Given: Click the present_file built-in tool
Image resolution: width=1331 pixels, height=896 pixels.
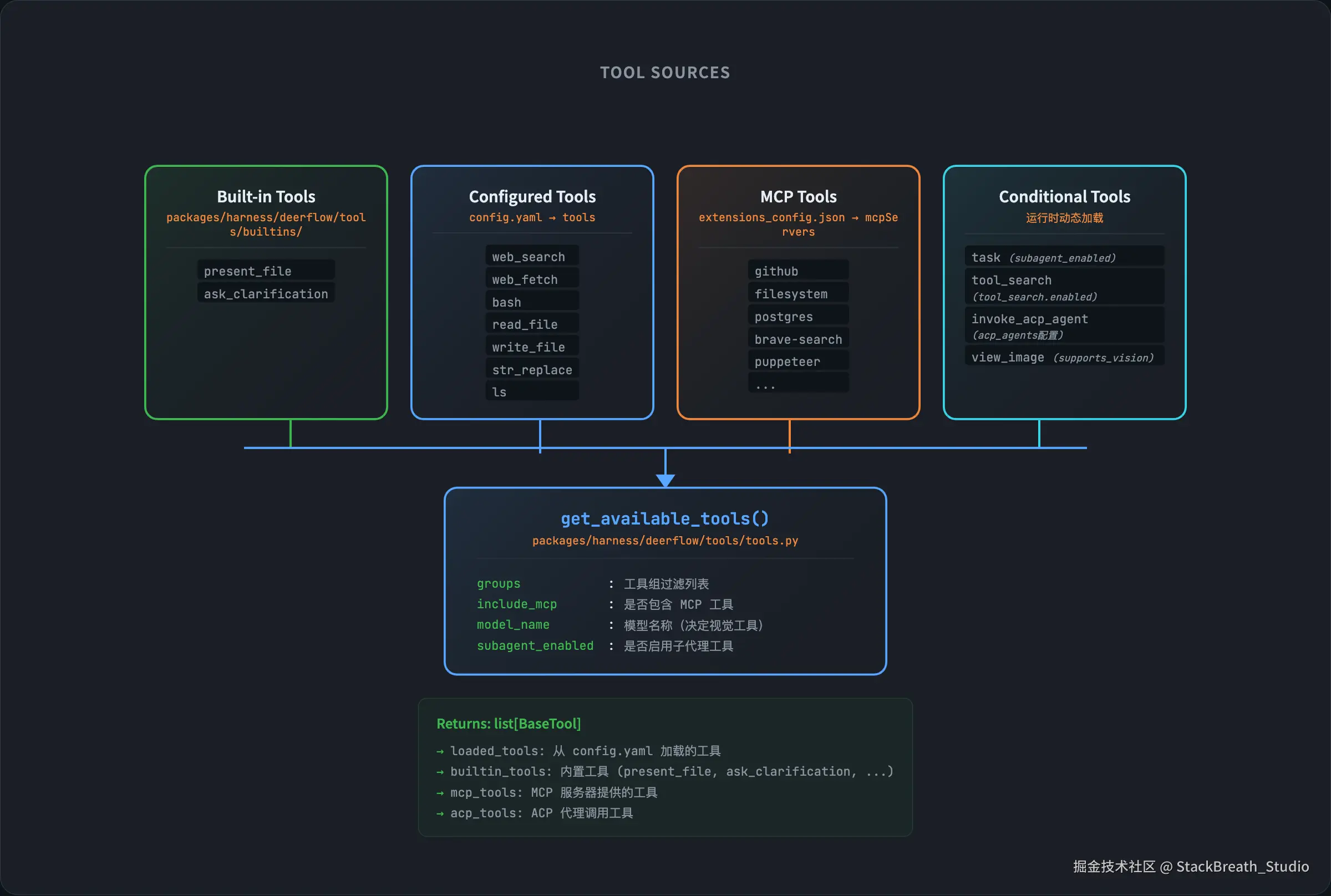Looking at the screenshot, I should (x=265, y=271).
